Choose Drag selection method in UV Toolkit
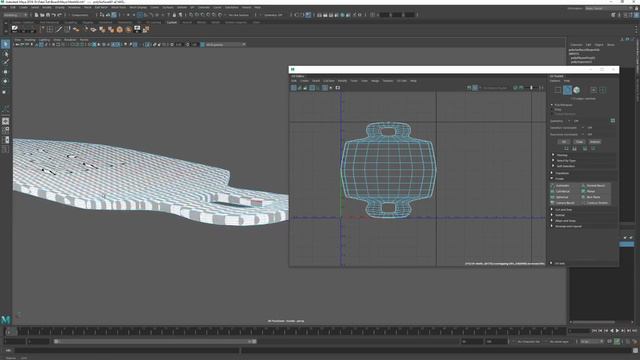The image size is (640, 360). (557, 109)
